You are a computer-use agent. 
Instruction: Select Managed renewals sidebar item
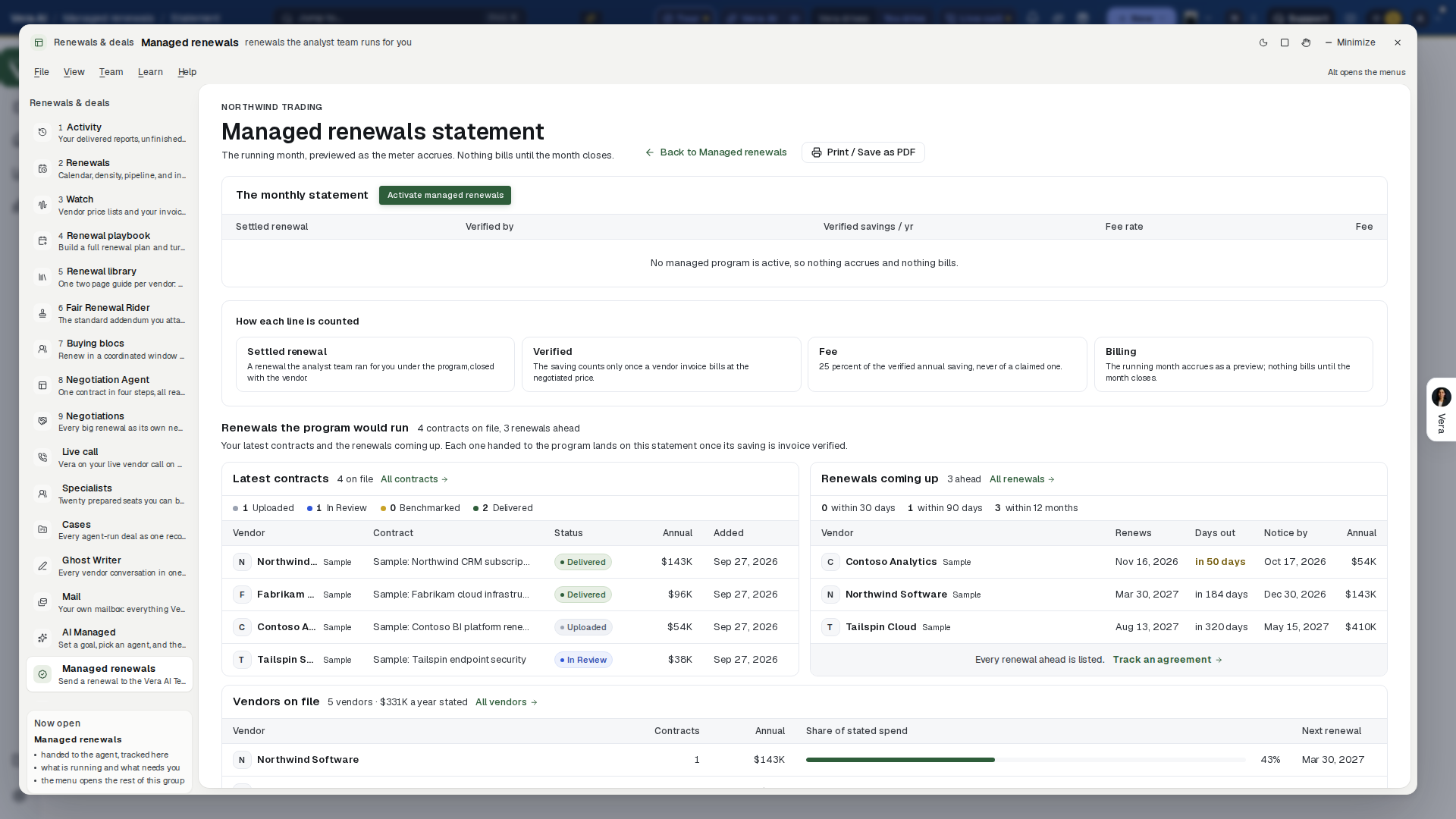(109, 675)
